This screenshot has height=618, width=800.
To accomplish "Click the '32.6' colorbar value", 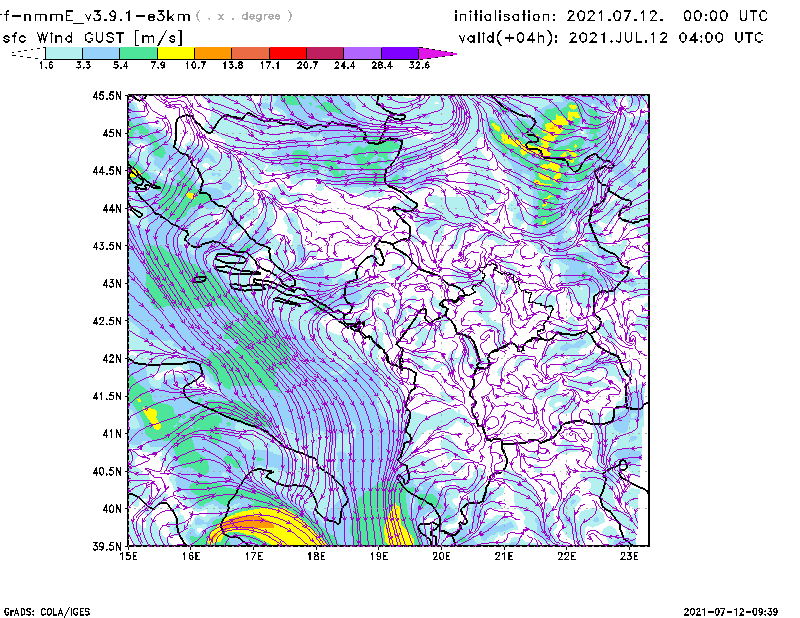I will coord(419,65).
